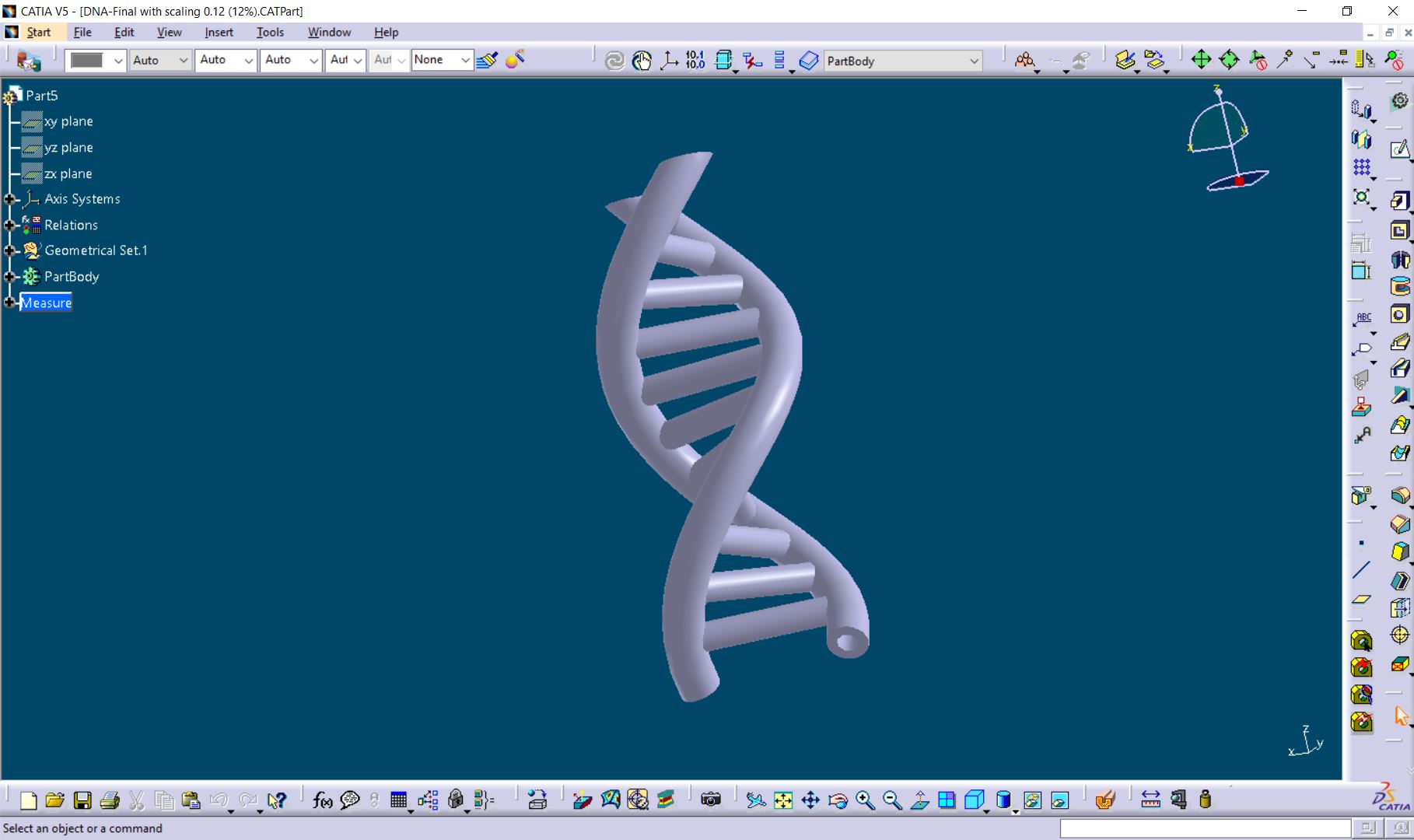The width and height of the screenshot is (1414, 840).
Task: Create a line with the Line icon
Action: pos(1361,570)
